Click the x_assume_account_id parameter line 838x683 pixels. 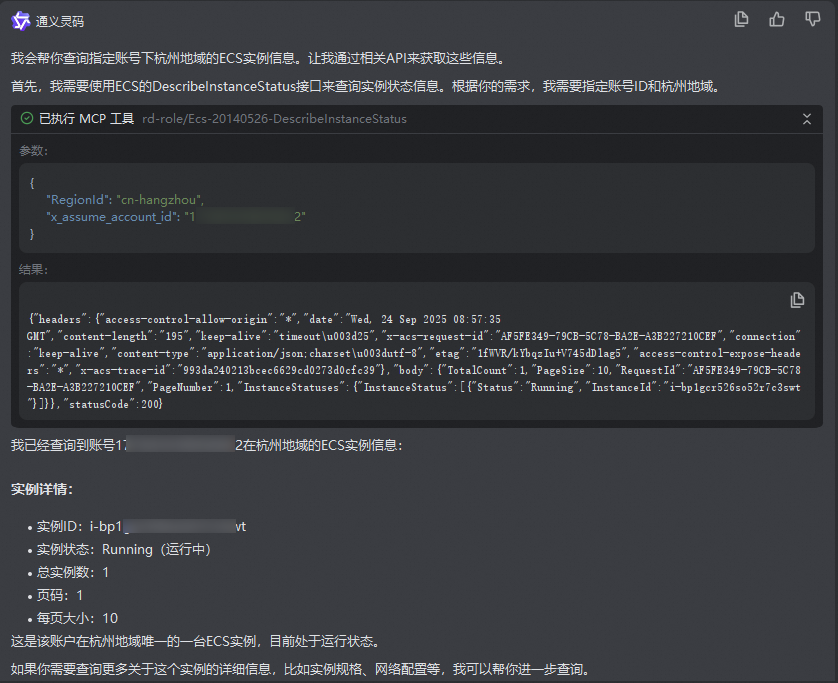pos(176,217)
